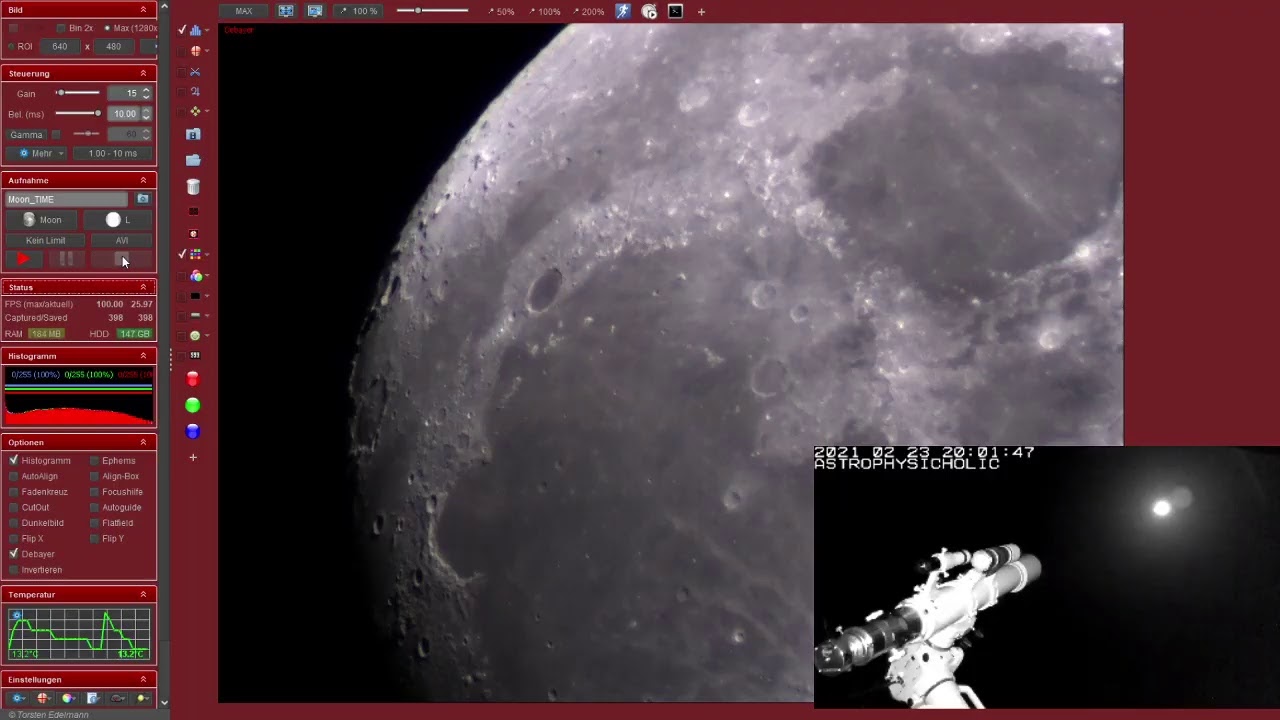Open the capture folder icon
This screenshot has height=720, width=1280.
[x=194, y=160]
